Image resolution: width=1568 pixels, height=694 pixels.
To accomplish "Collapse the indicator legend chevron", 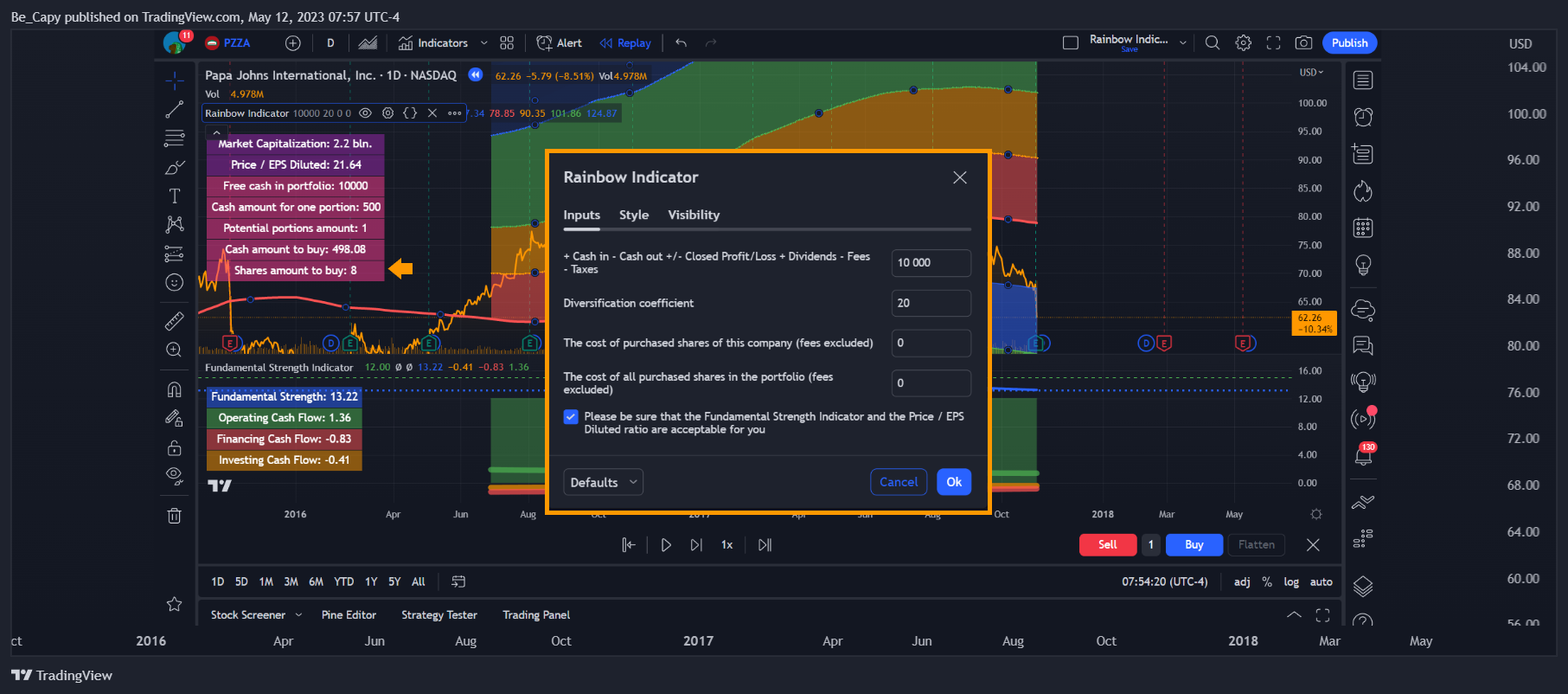I will coord(216,133).
